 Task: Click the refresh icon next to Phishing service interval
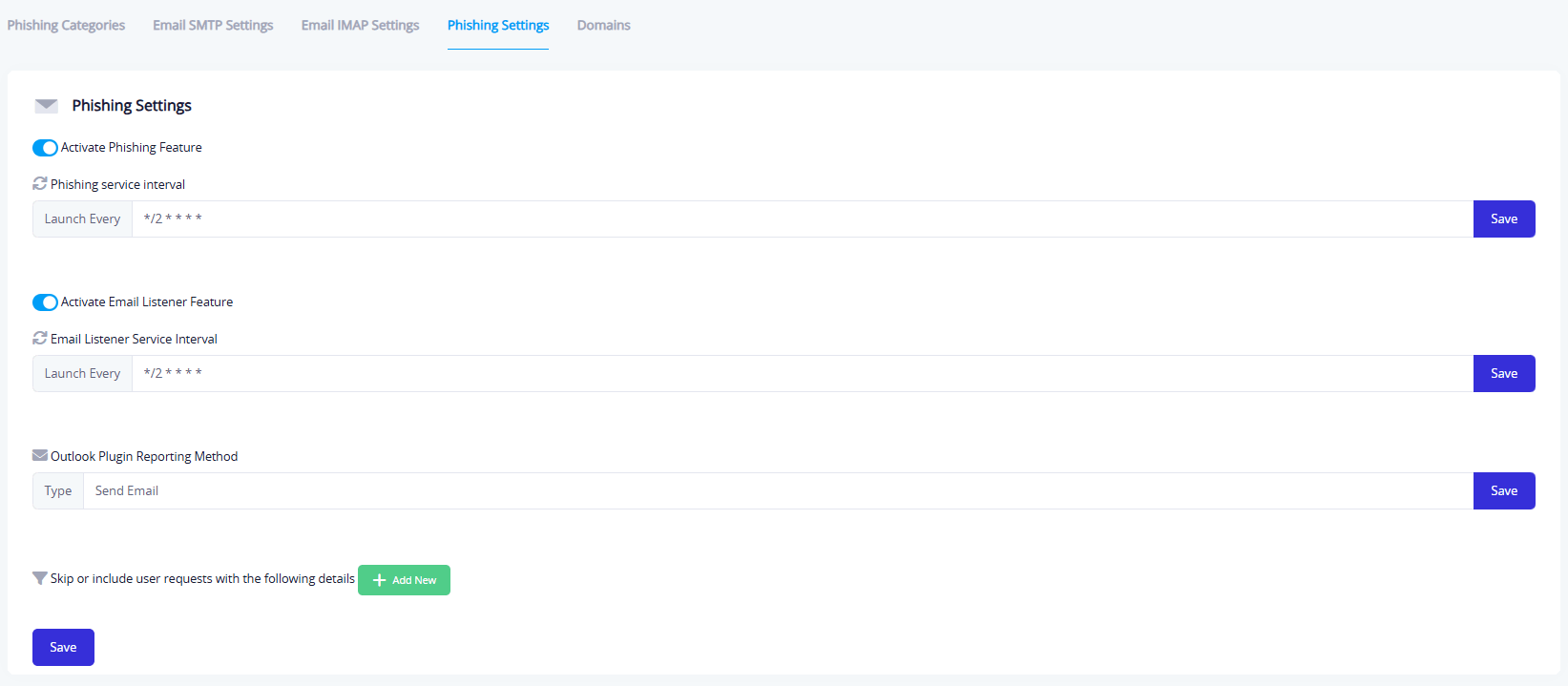point(40,183)
